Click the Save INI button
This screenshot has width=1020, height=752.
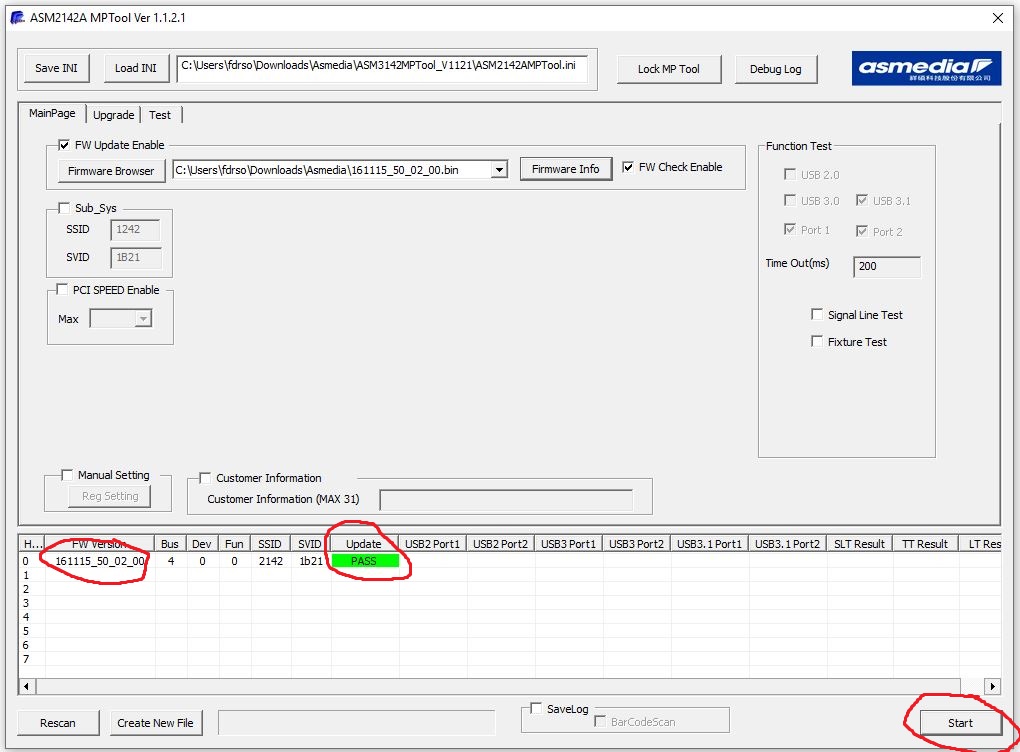(x=57, y=68)
